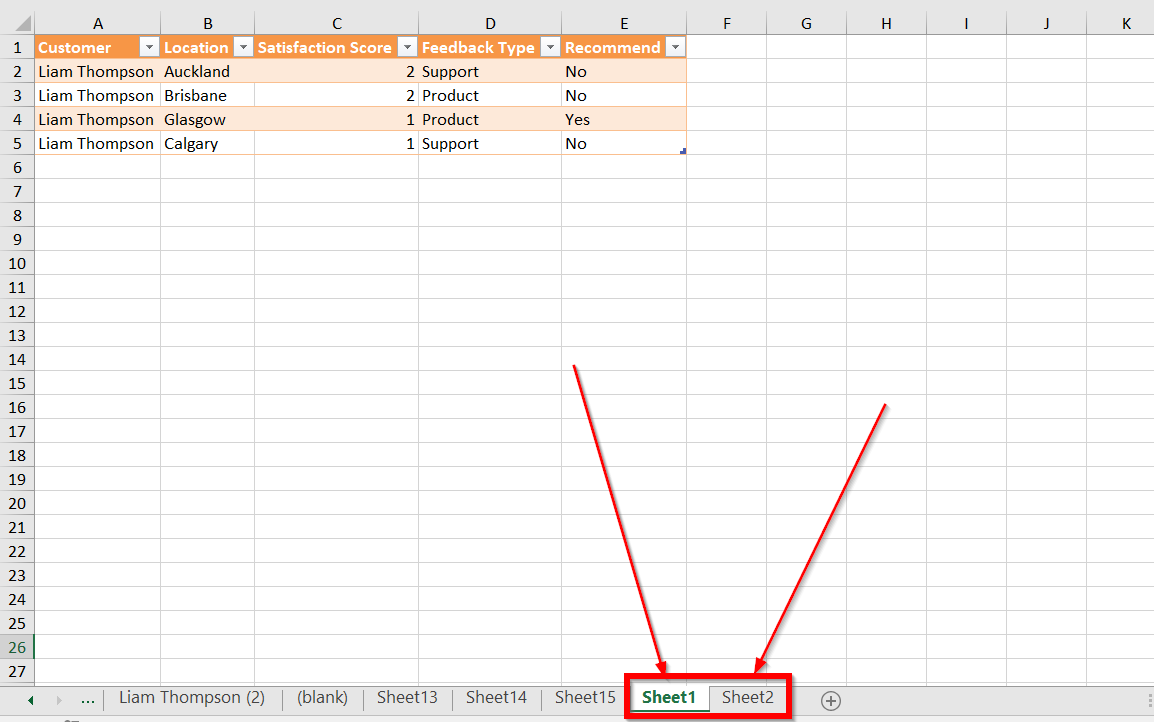Select Liam Thompson cell in row 2
The image size is (1154, 722).
[x=97, y=71]
